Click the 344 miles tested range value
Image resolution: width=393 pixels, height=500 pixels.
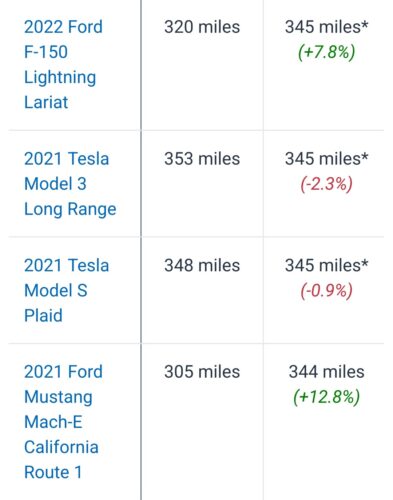pos(327,372)
